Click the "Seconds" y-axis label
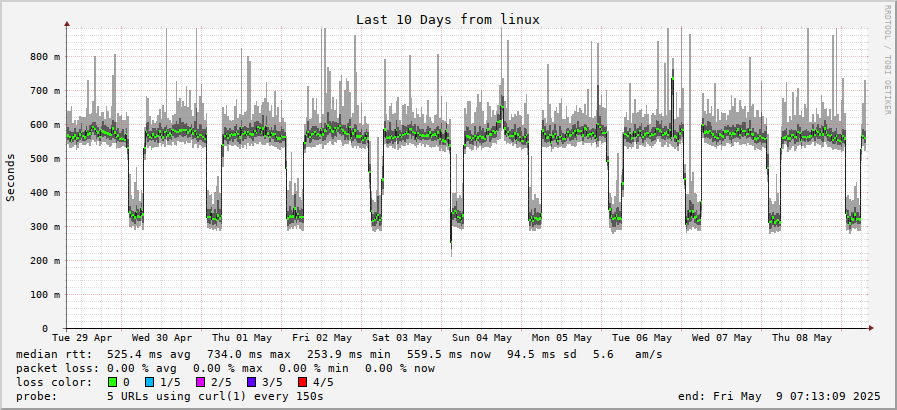 pos(10,177)
